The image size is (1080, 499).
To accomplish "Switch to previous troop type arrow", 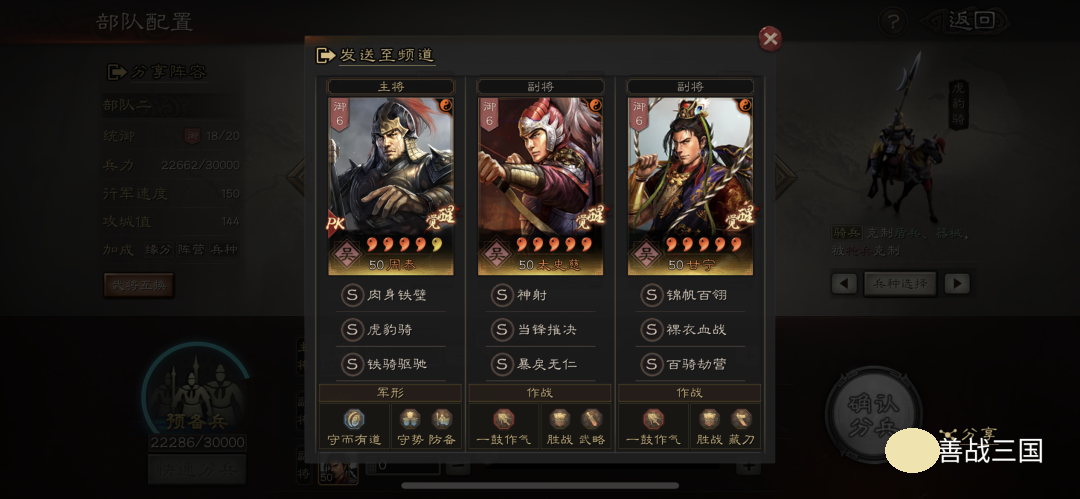I will tap(844, 283).
